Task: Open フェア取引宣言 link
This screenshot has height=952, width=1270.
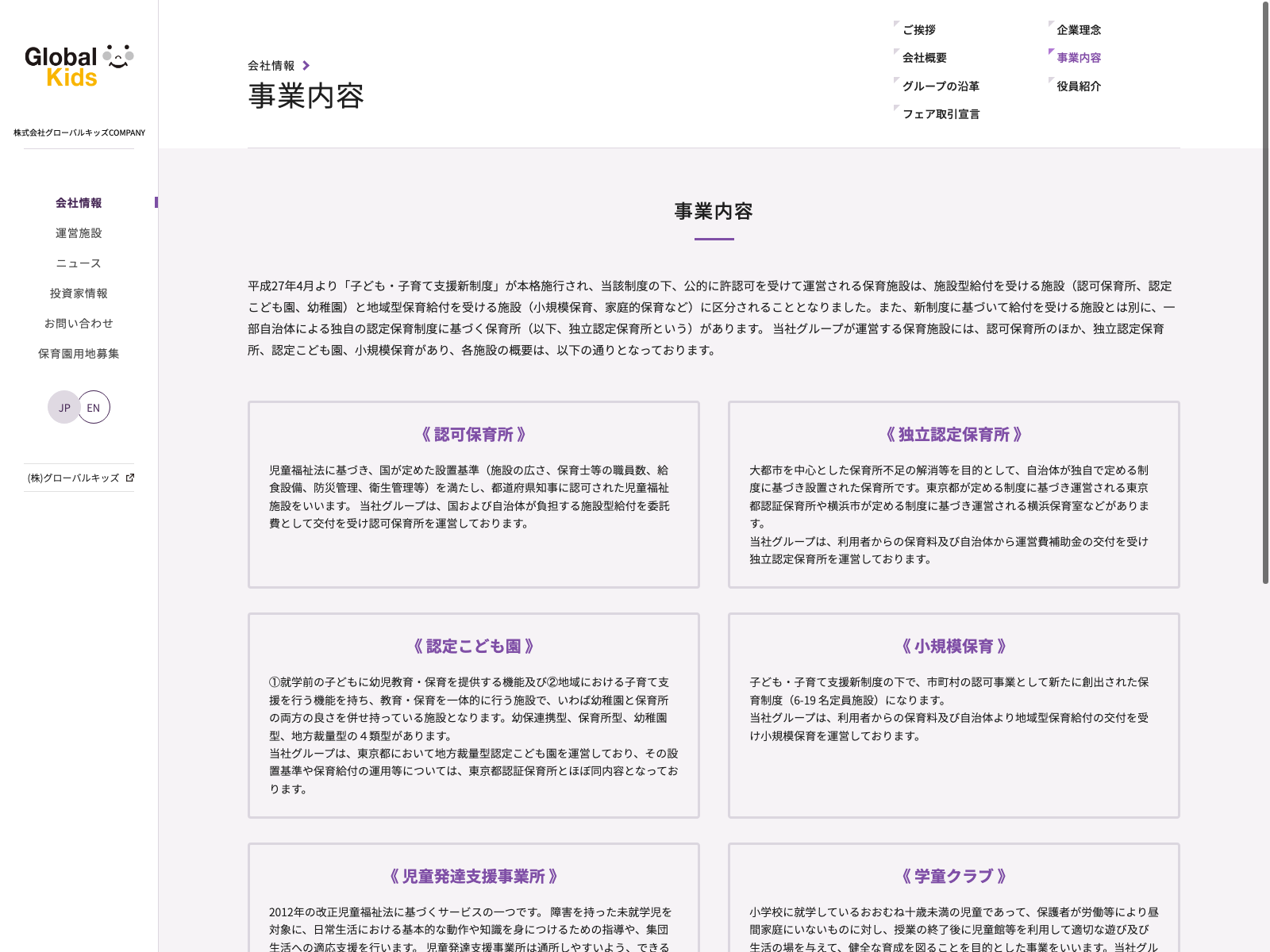Action: (941, 114)
